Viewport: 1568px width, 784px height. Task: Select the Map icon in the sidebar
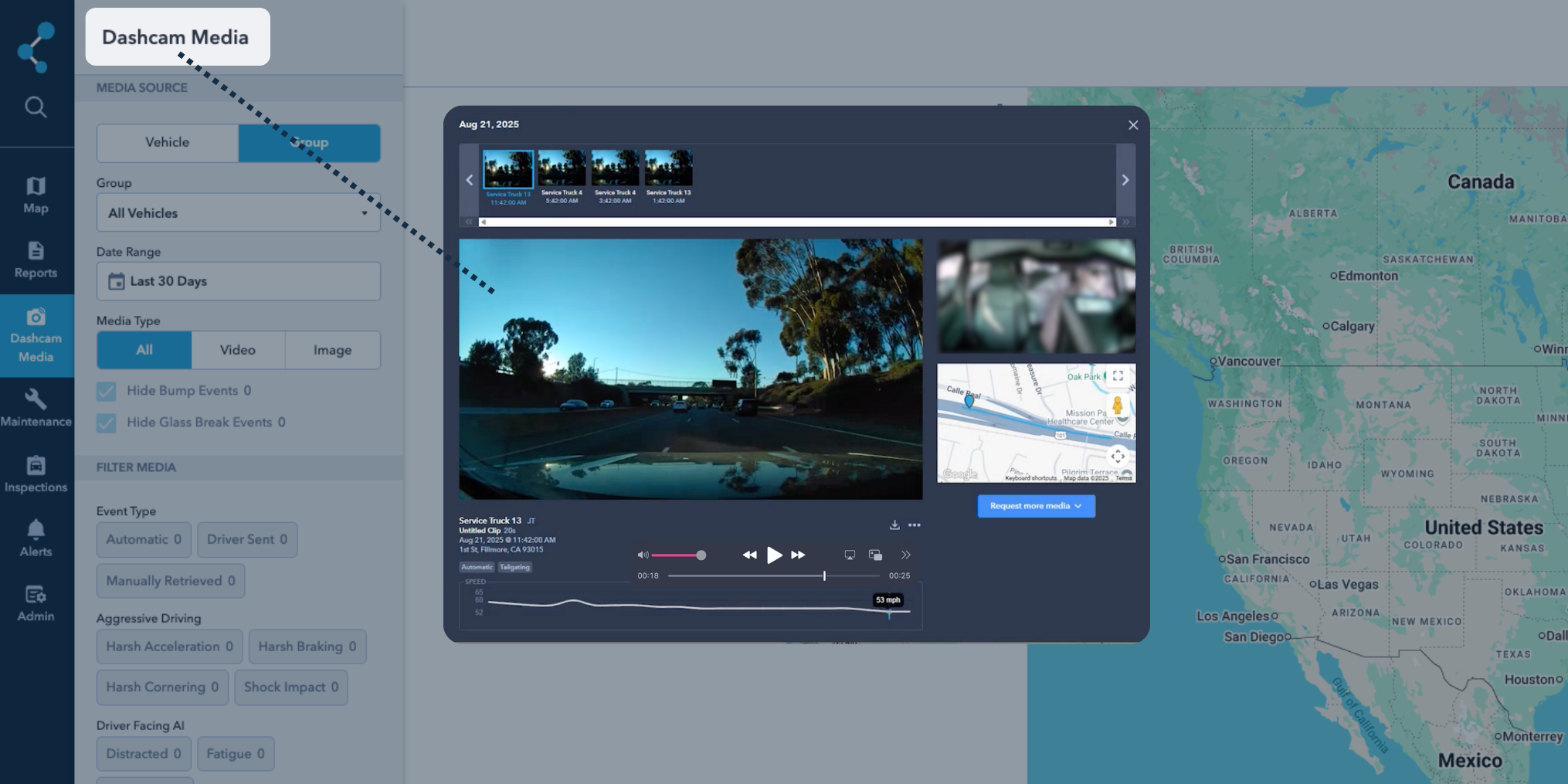pos(36,195)
